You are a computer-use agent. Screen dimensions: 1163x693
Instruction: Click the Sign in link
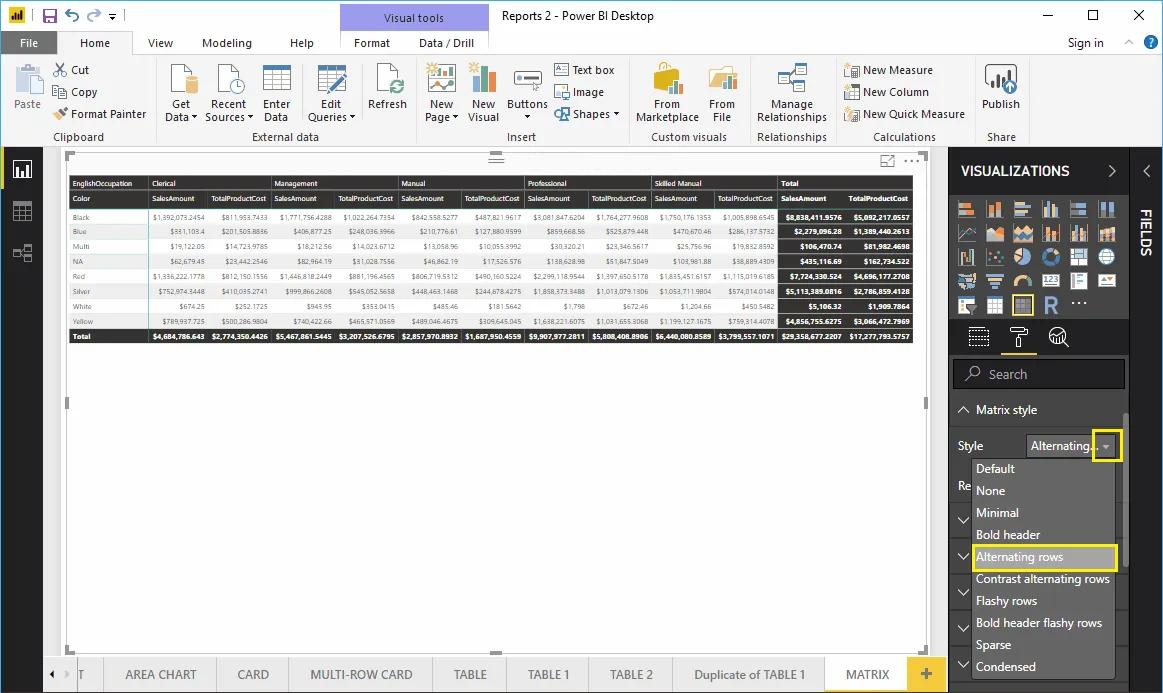coord(1086,43)
